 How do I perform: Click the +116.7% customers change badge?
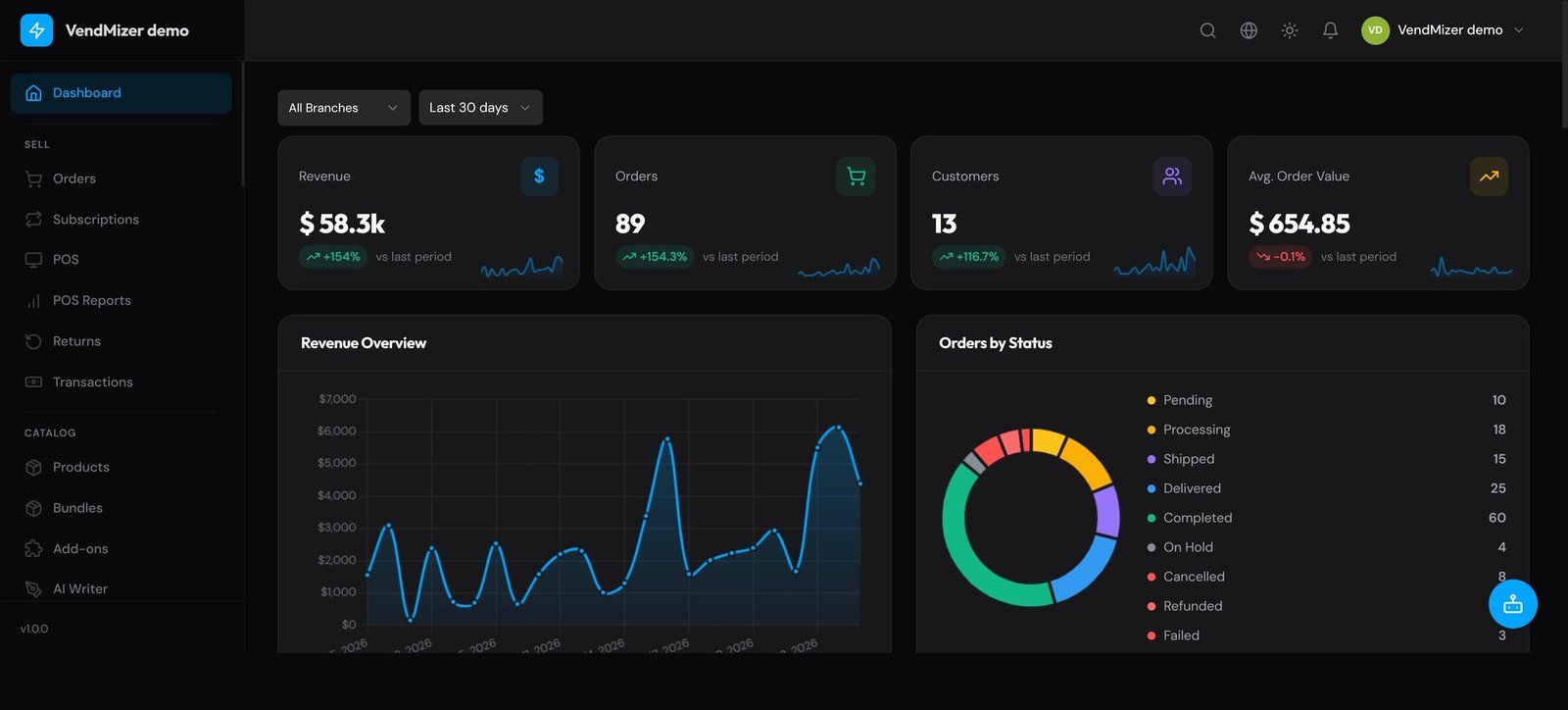click(969, 257)
